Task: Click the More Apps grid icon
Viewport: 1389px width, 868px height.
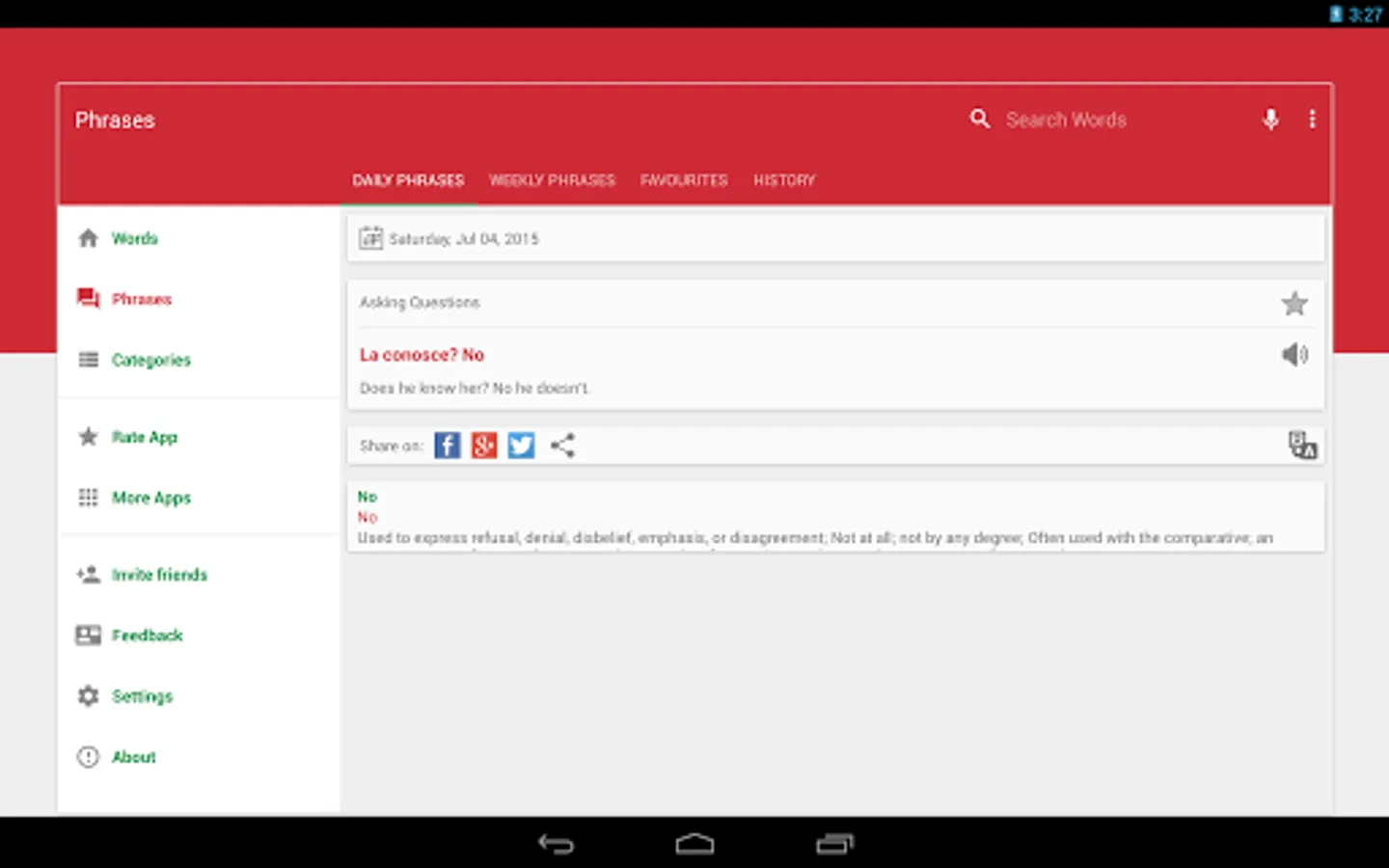Action: coord(88,498)
